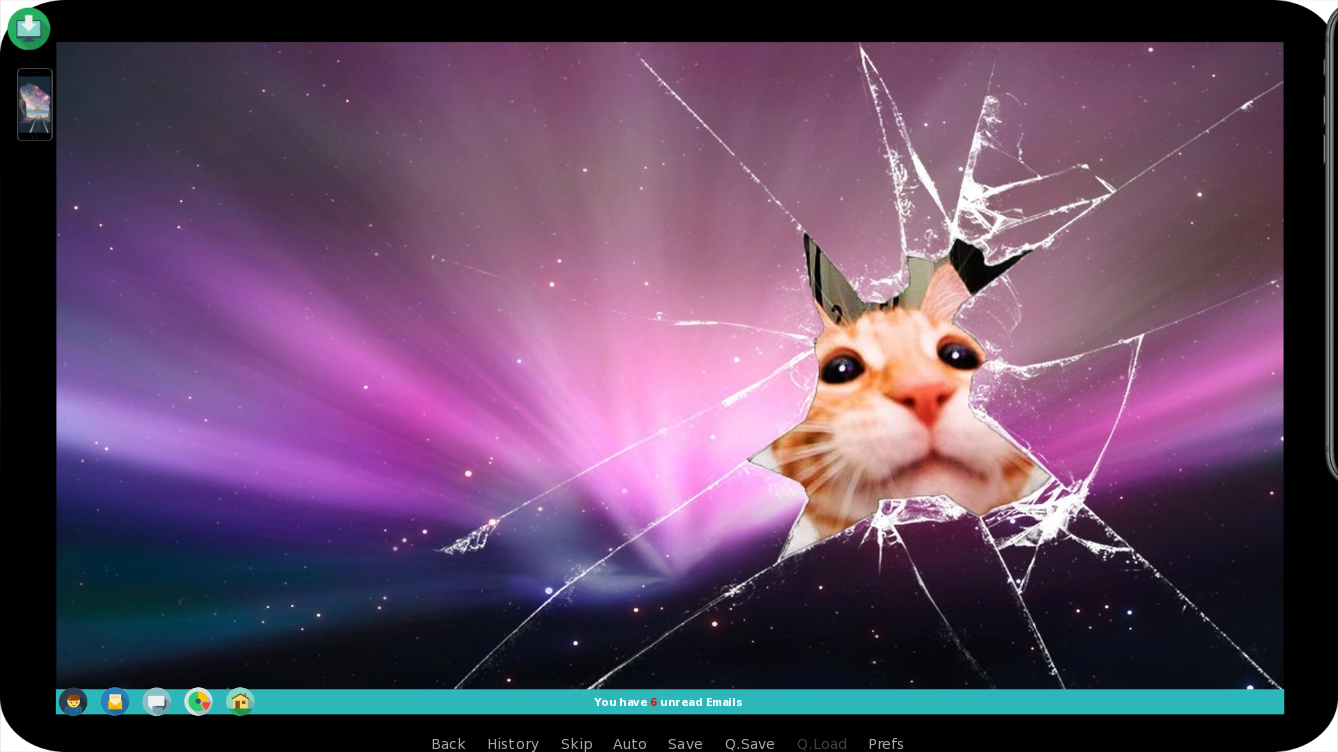Open Prefs preferences
This screenshot has height=752, width=1338.
(x=886, y=744)
